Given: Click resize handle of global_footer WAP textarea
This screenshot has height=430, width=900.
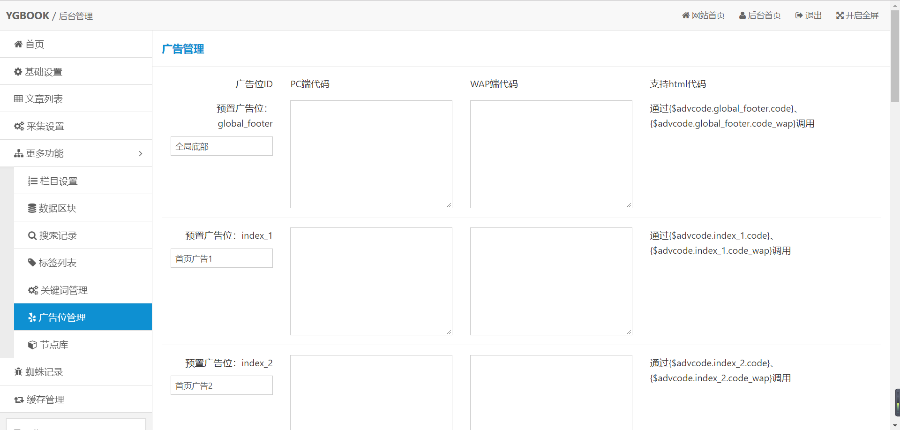Looking at the screenshot, I should tap(628, 204).
